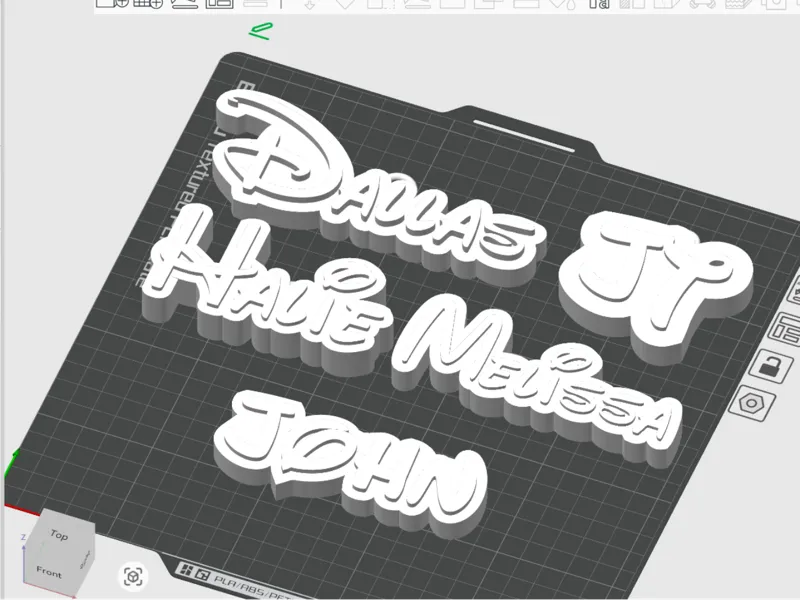This screenshot has height=600, width=800.
Task: Click the Add plate grid icon
Action: [x=148, y=3]
